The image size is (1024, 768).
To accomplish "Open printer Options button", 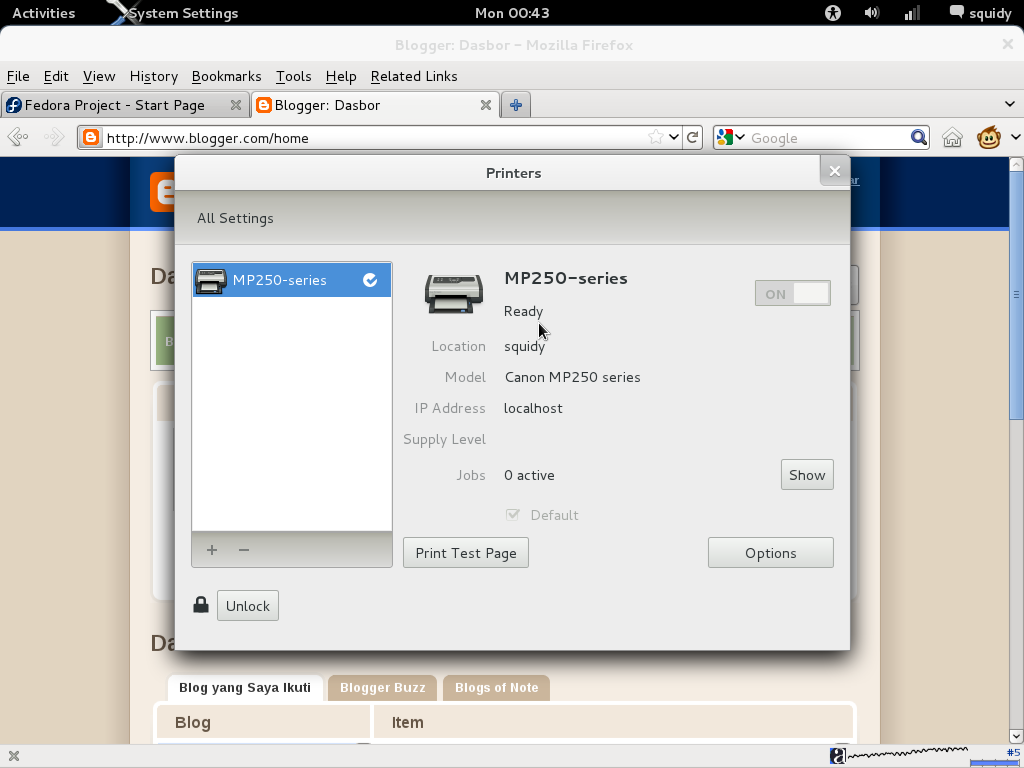I will pos(771,552).
